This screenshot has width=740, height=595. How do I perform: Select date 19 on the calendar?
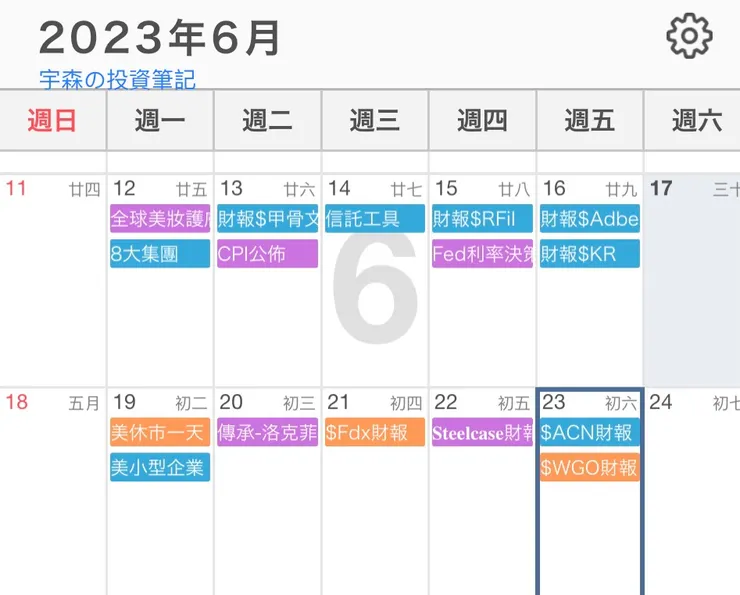point(124,402)
